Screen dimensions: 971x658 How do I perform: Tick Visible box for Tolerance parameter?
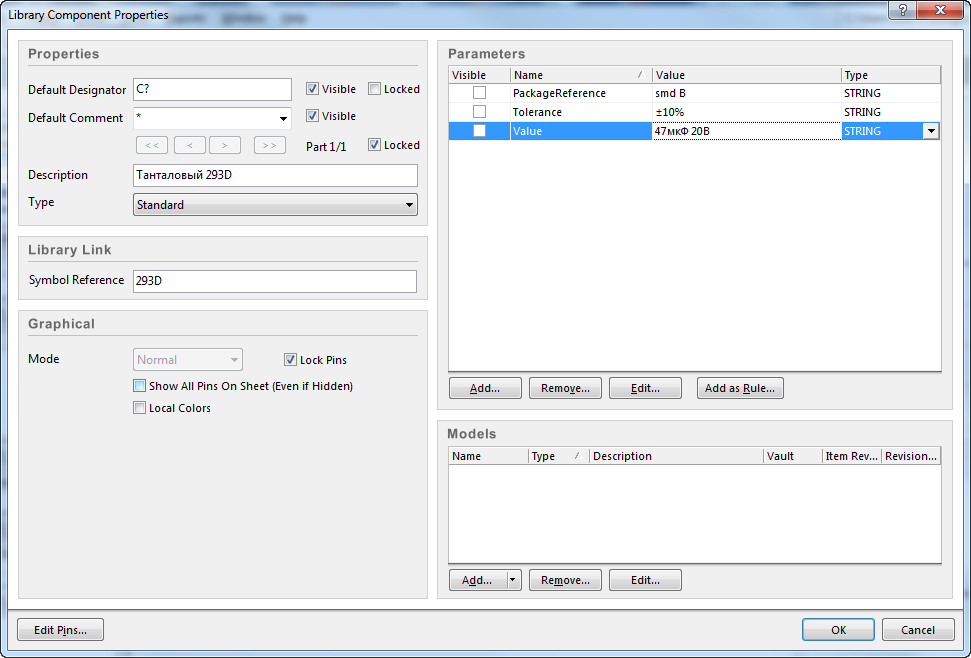(x=479, y=112)
